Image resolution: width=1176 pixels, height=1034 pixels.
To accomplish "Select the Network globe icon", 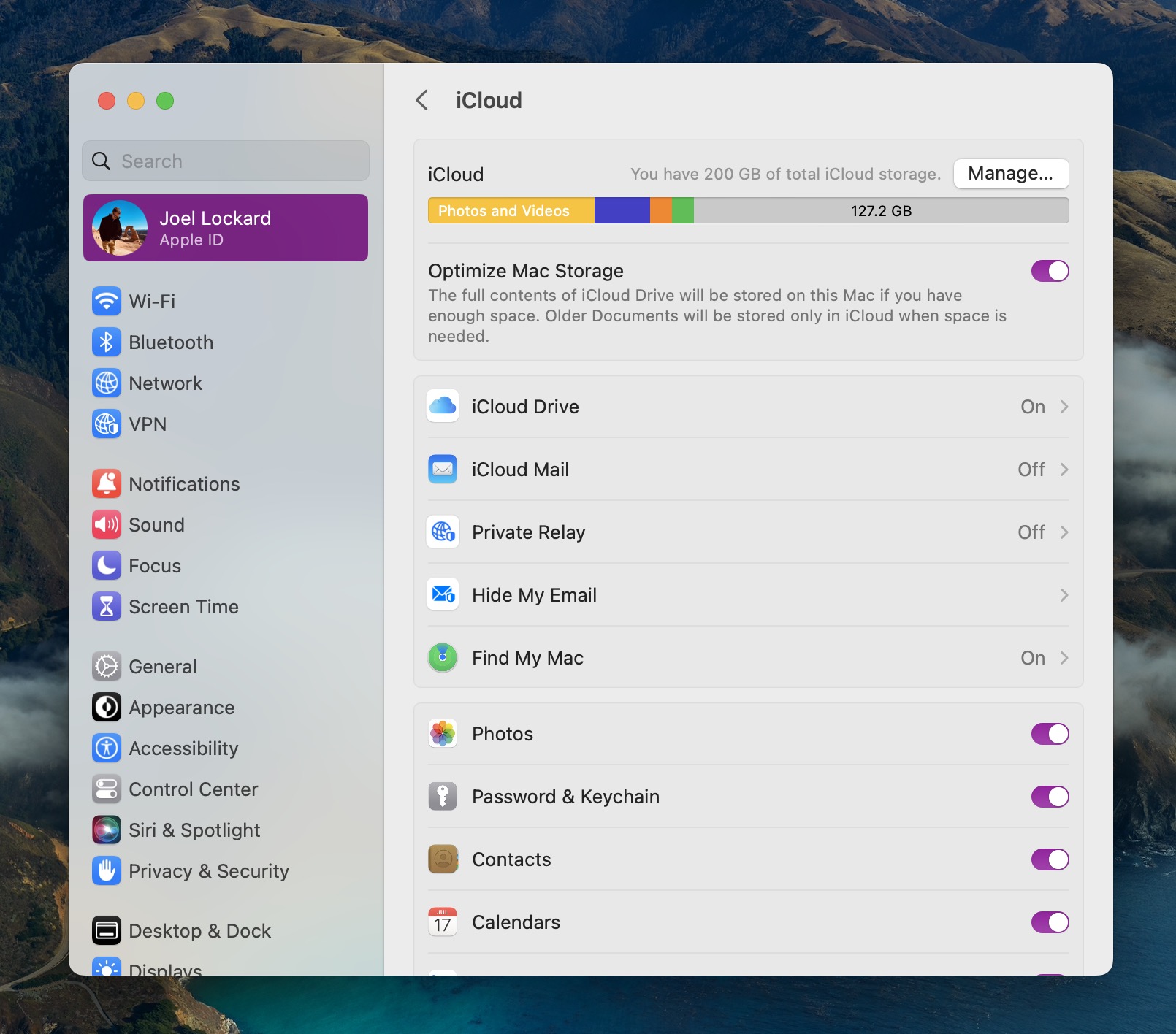I will [107, 383].
